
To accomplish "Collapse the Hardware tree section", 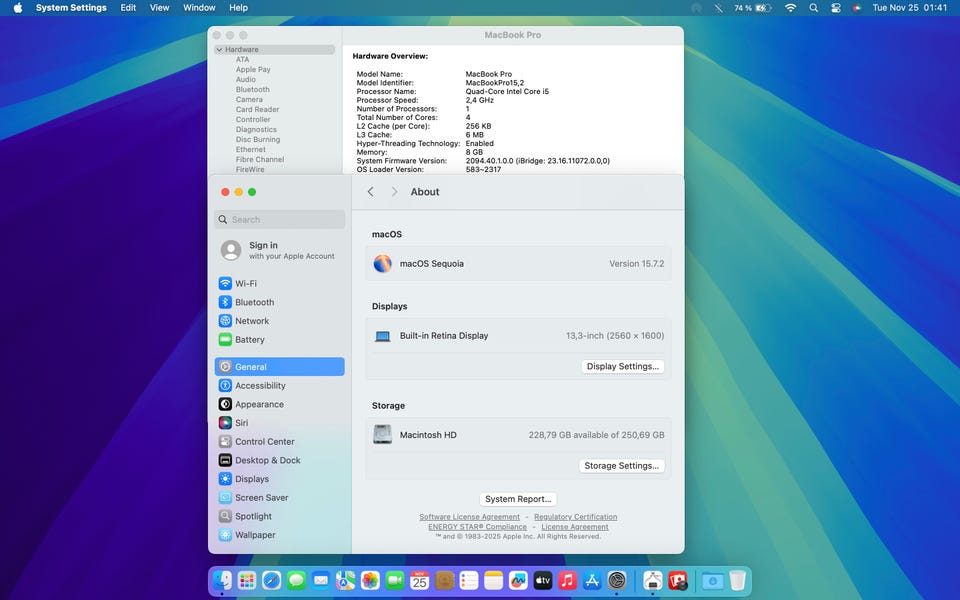I will (219, 49).
